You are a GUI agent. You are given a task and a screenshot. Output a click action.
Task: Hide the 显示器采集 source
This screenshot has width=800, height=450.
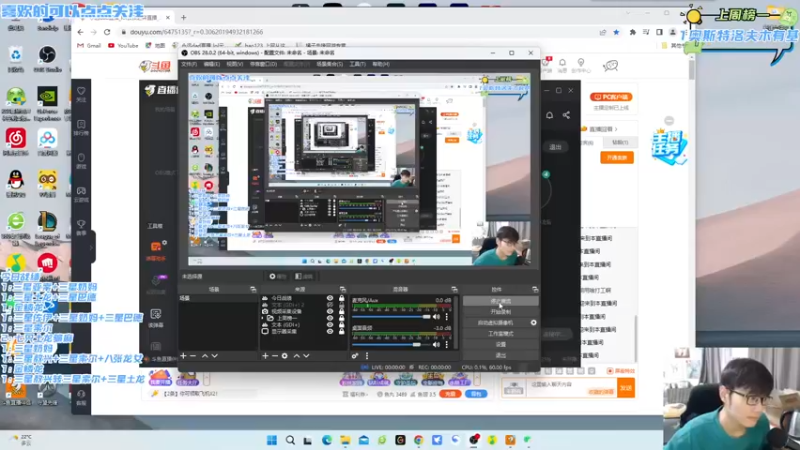pyautogui.click(x=330, y=331)
